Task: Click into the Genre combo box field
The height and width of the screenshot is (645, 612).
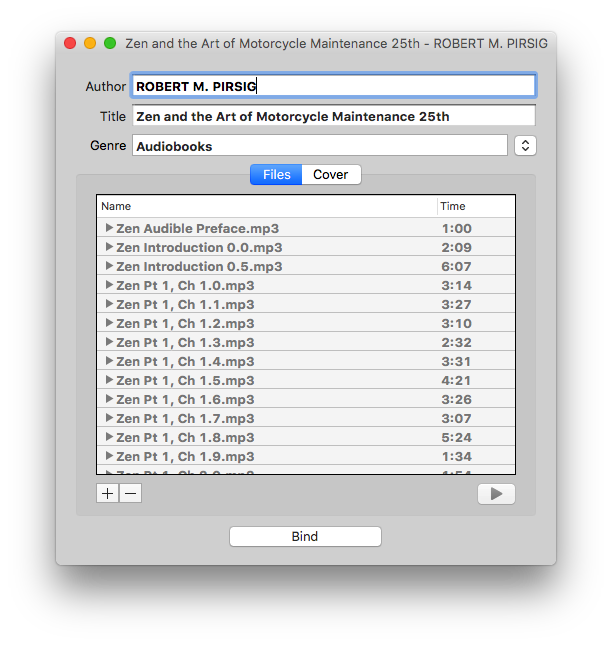Action: click(320, 146)
